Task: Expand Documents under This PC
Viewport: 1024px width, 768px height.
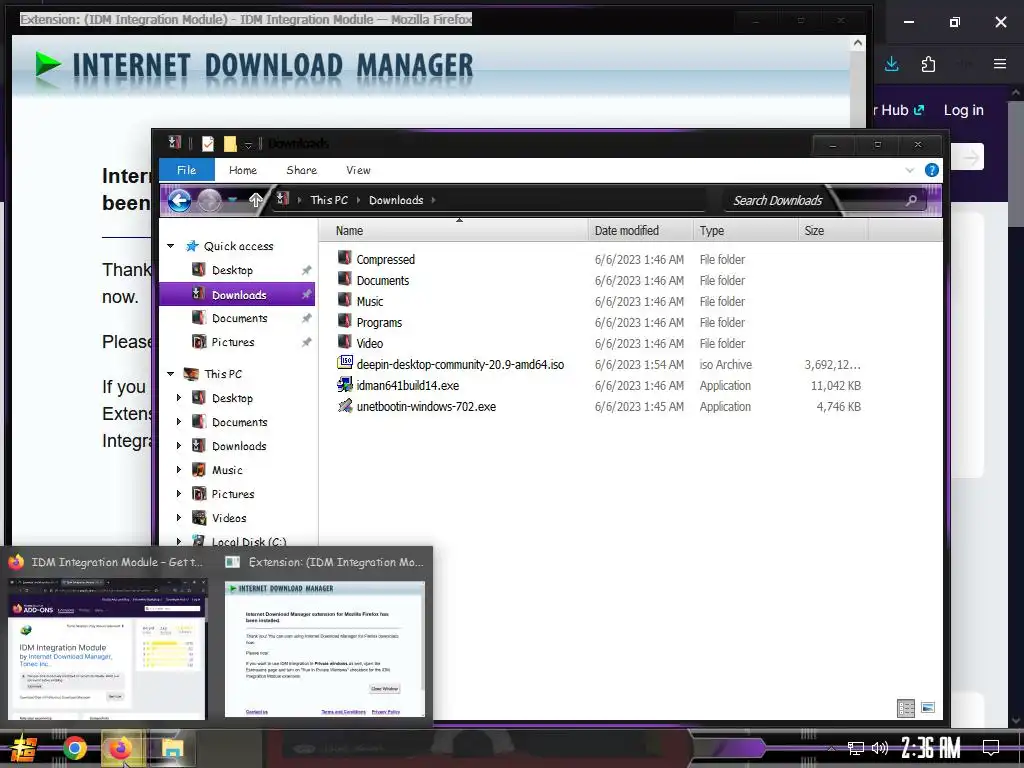Action: (179, 422)
